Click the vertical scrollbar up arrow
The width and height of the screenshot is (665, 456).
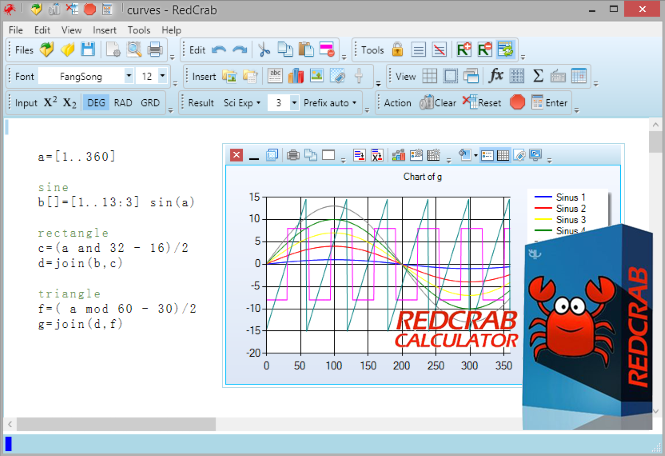coord(656,125)
